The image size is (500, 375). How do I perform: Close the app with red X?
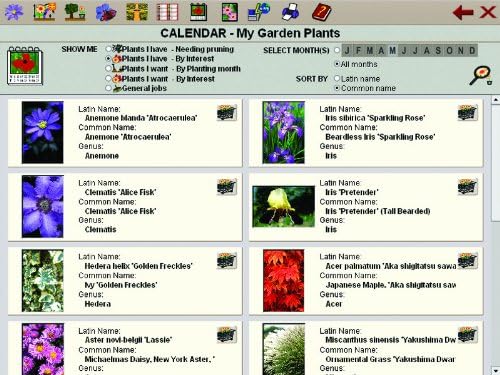(x=488, y=12)
